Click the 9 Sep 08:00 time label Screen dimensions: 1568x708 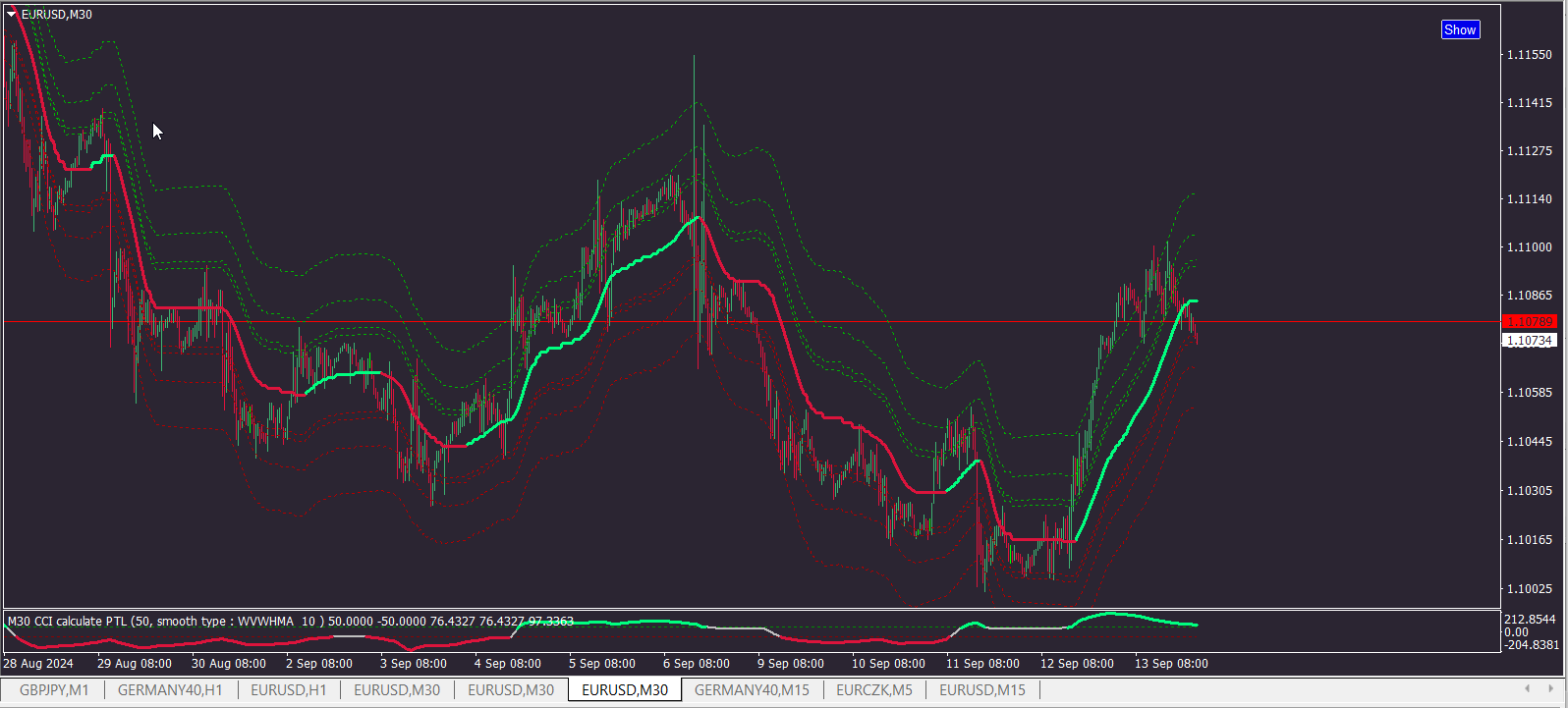coord(791,664)
